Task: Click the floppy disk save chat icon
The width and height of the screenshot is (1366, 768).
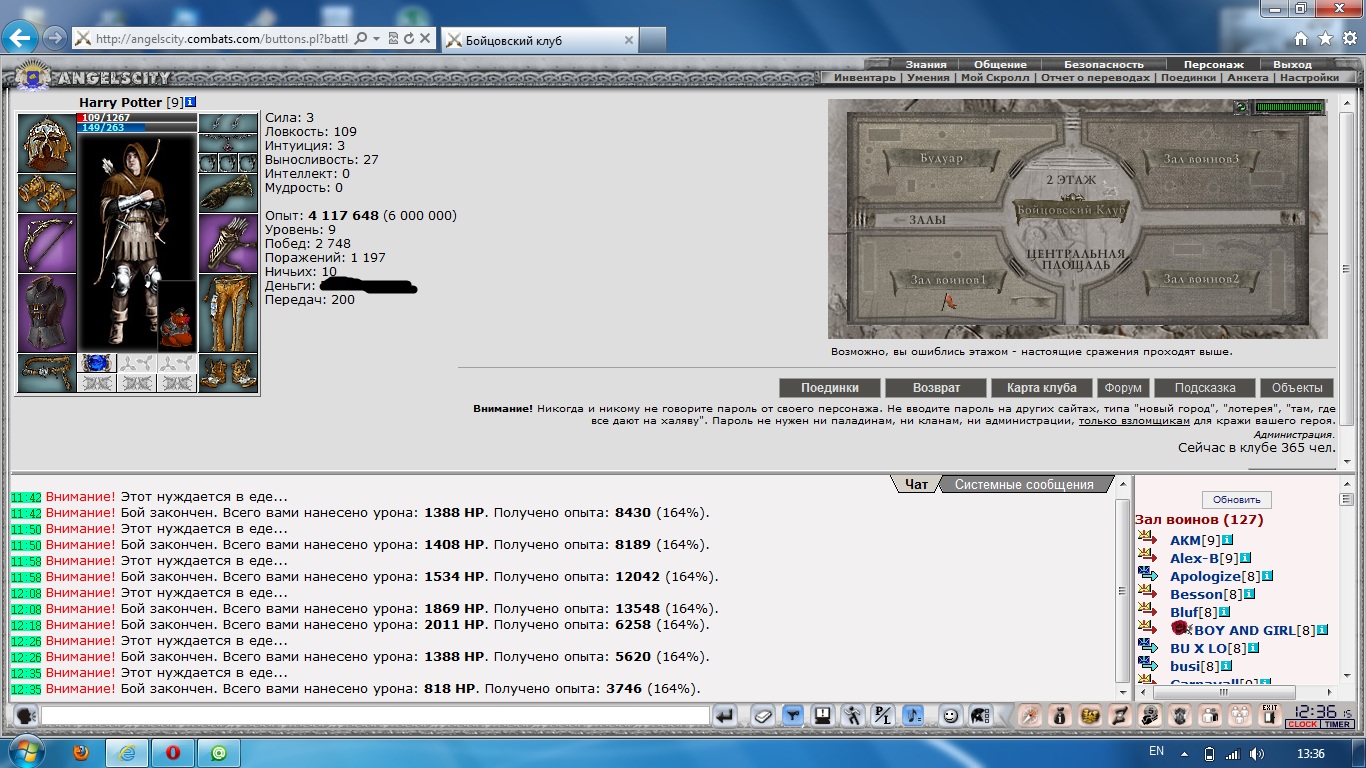Action: click(823, 715)
